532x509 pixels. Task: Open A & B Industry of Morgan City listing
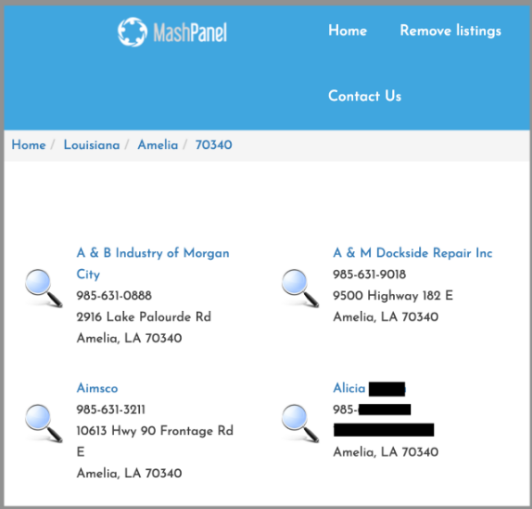click(x=153, y=264)
